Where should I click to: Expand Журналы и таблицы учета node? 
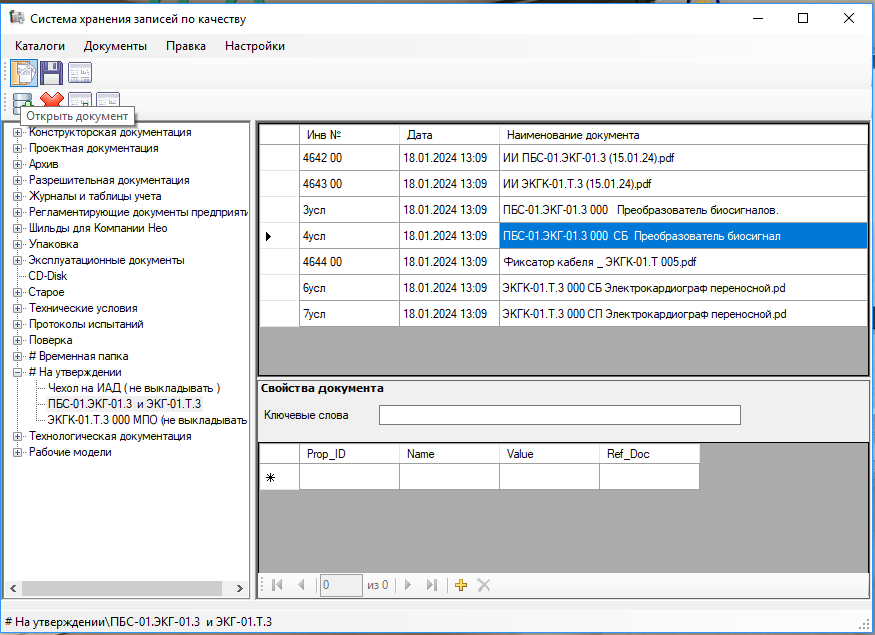tap(18, 196)
